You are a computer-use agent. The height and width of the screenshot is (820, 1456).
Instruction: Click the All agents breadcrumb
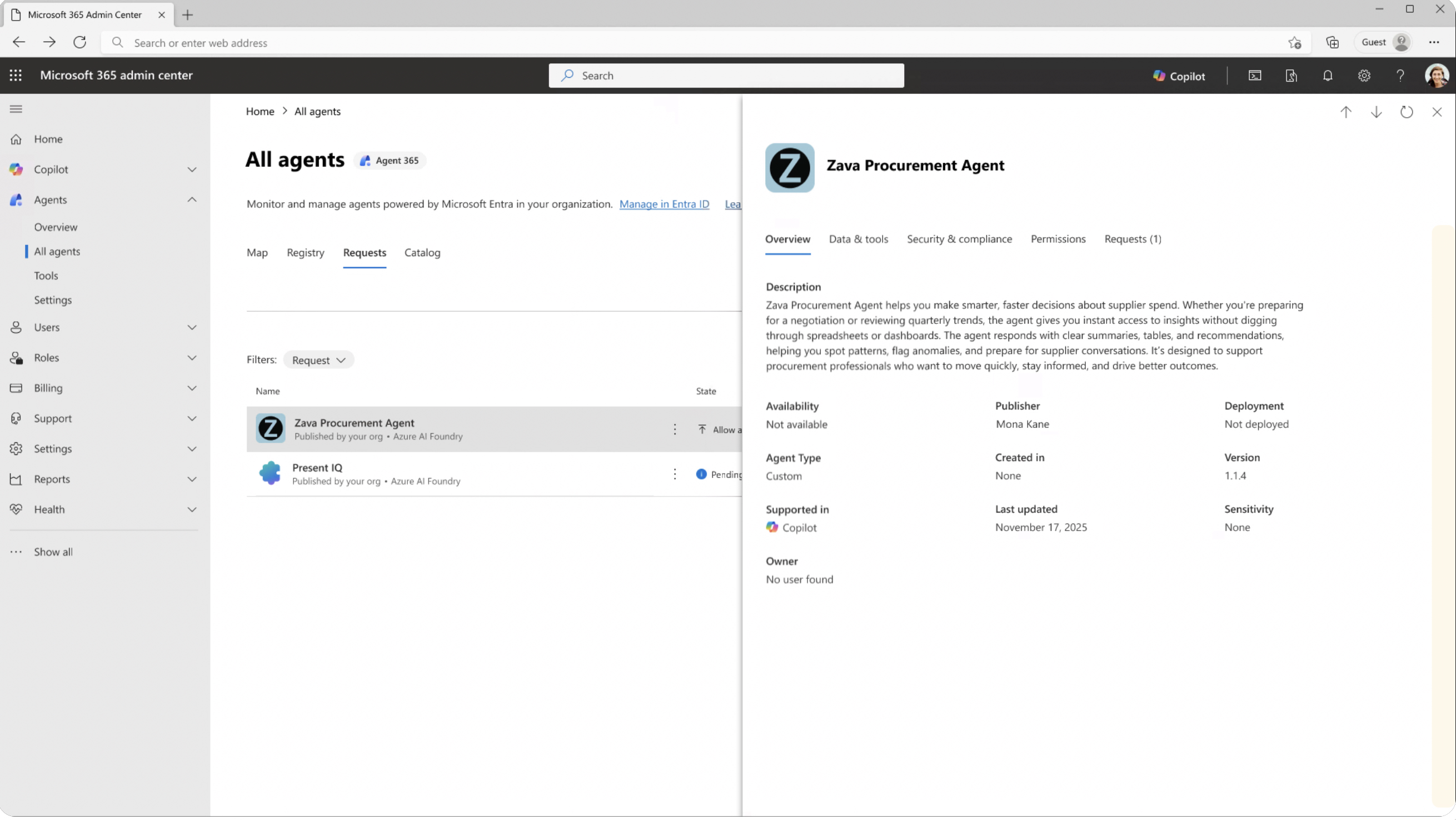(318, 111)
